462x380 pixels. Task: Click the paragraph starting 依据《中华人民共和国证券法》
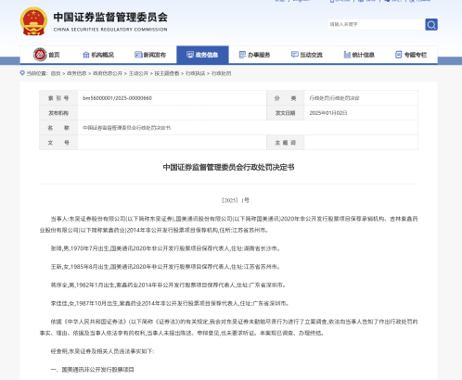point(229,327)
